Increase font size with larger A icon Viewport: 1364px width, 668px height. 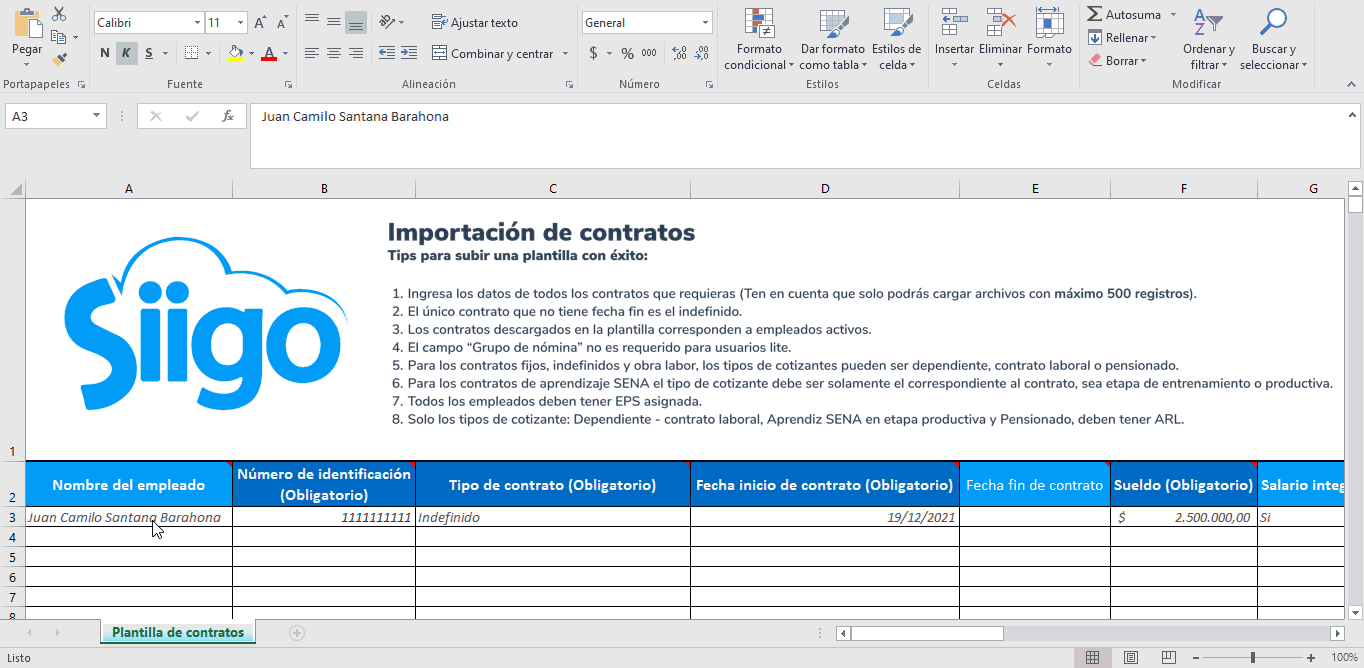click(260, 22)
